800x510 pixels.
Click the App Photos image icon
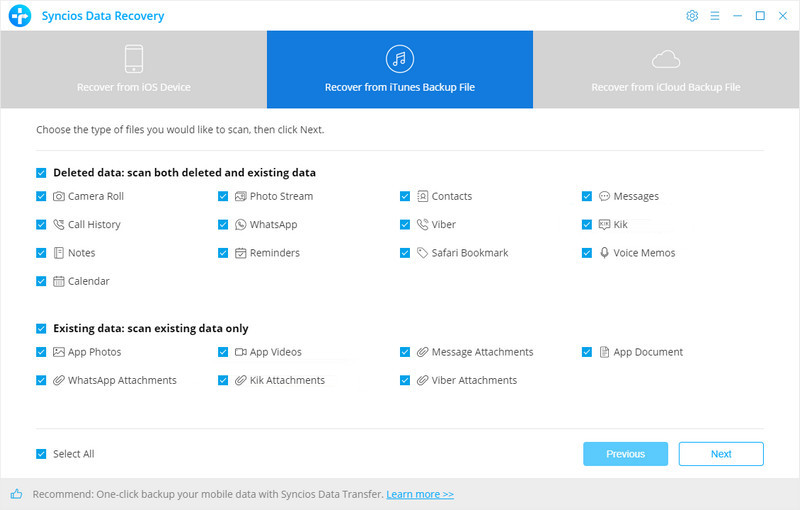59,352
